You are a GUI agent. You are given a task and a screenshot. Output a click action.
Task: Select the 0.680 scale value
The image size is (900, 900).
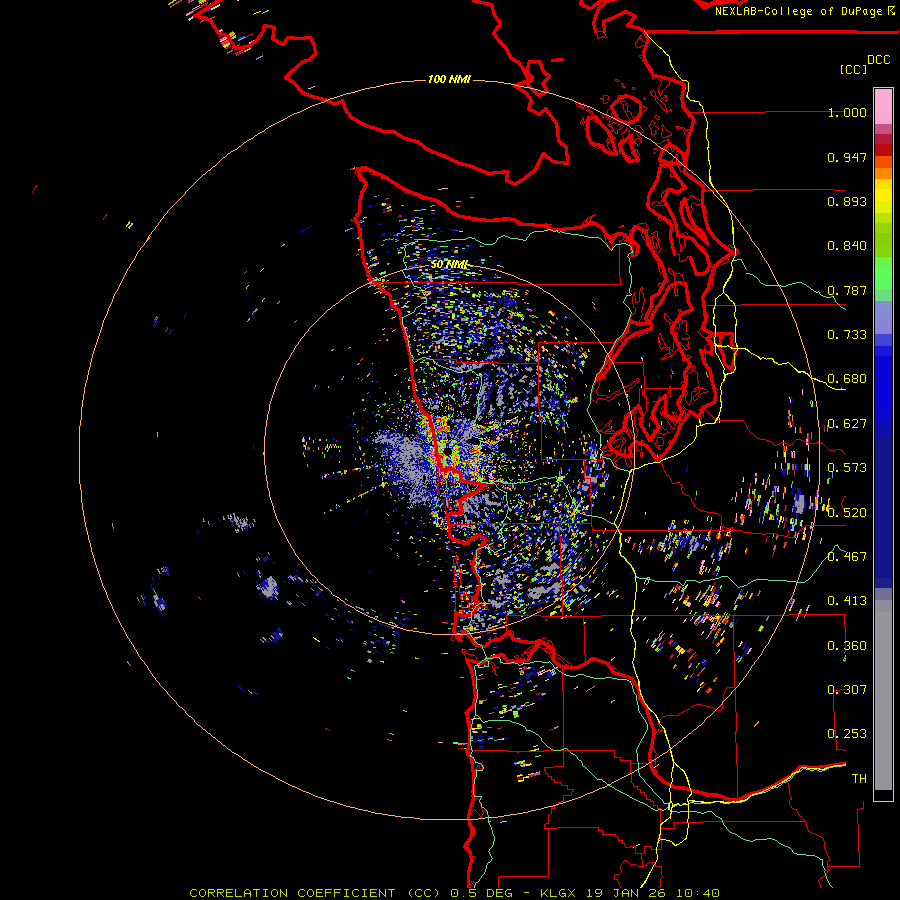pos(847,379)
